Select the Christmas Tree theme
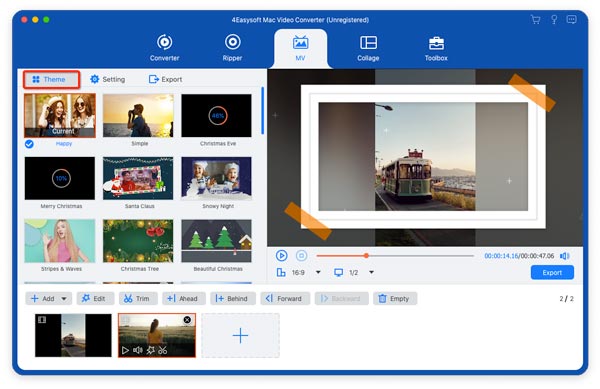Screen dimensions: 600x389 coord(138,241)
